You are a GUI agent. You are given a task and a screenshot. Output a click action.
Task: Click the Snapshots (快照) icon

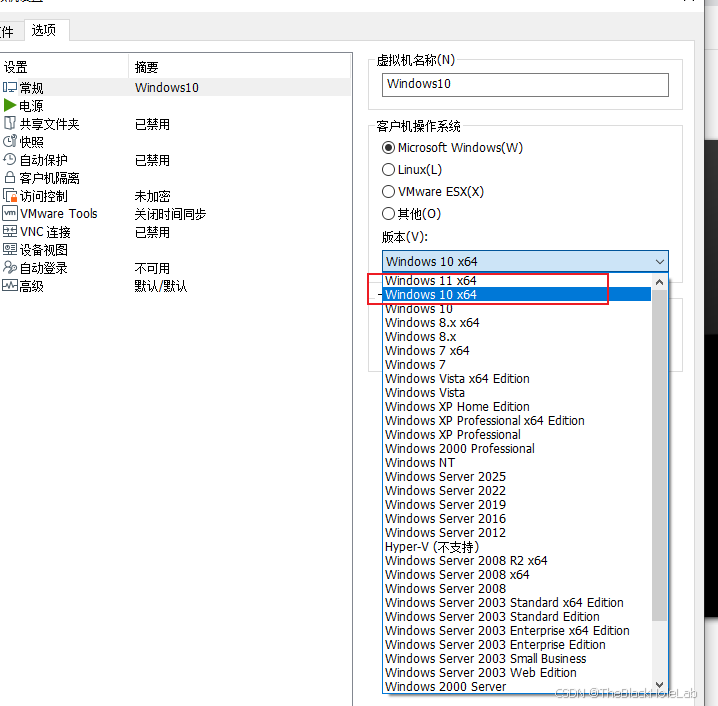[x=10, y=141]
